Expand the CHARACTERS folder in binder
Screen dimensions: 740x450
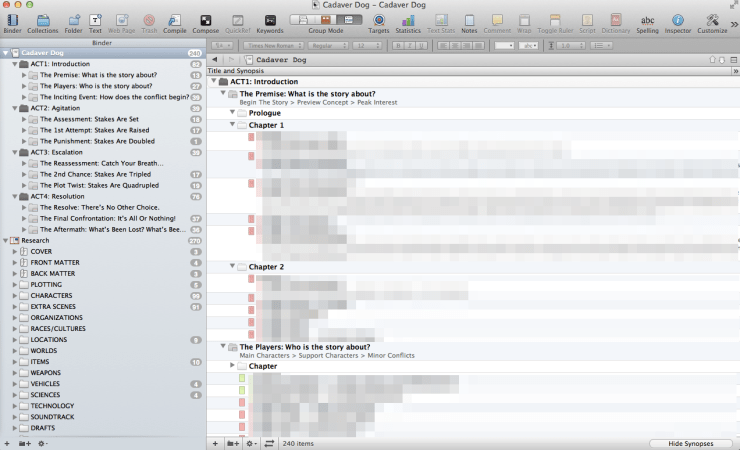point(14,296)
